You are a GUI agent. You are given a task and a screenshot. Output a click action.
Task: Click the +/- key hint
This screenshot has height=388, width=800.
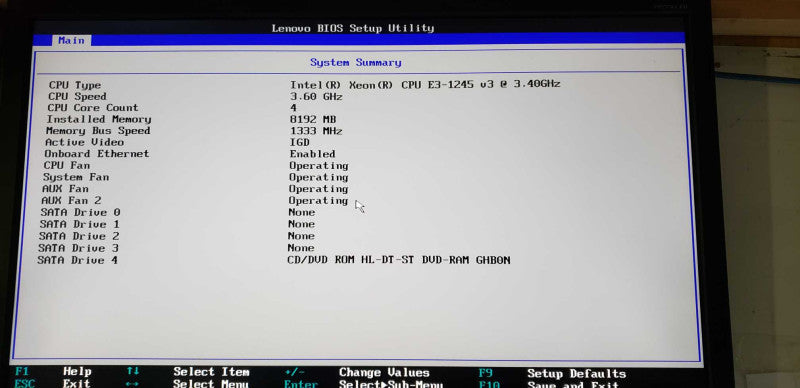pyautogui.click(x=294, y=372)
